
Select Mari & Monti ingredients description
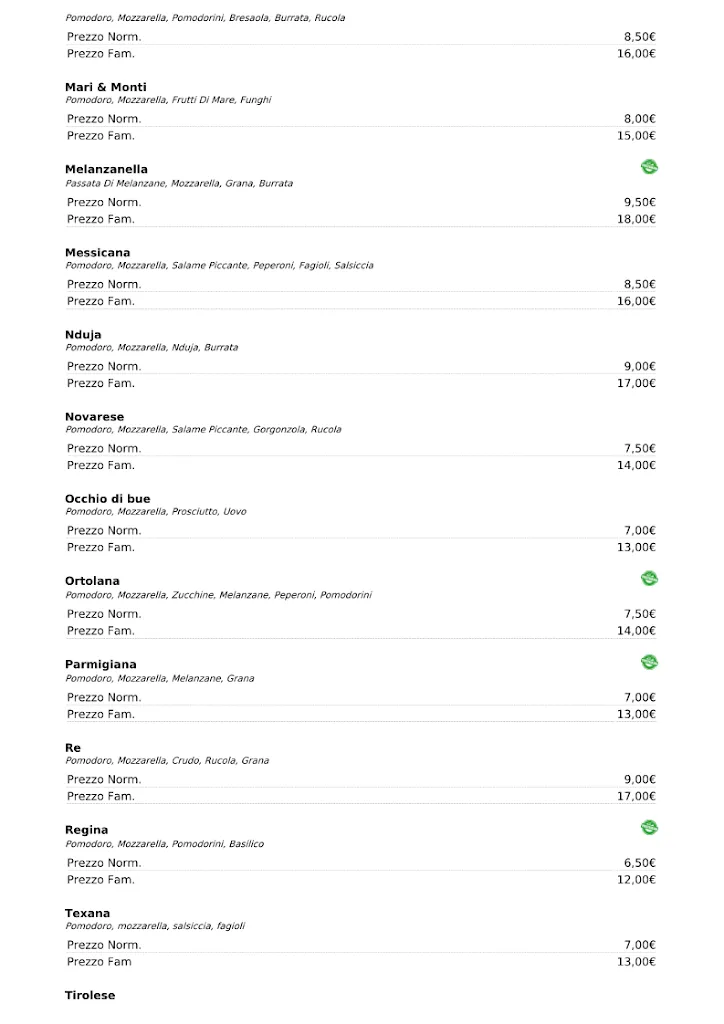point(168,100)
